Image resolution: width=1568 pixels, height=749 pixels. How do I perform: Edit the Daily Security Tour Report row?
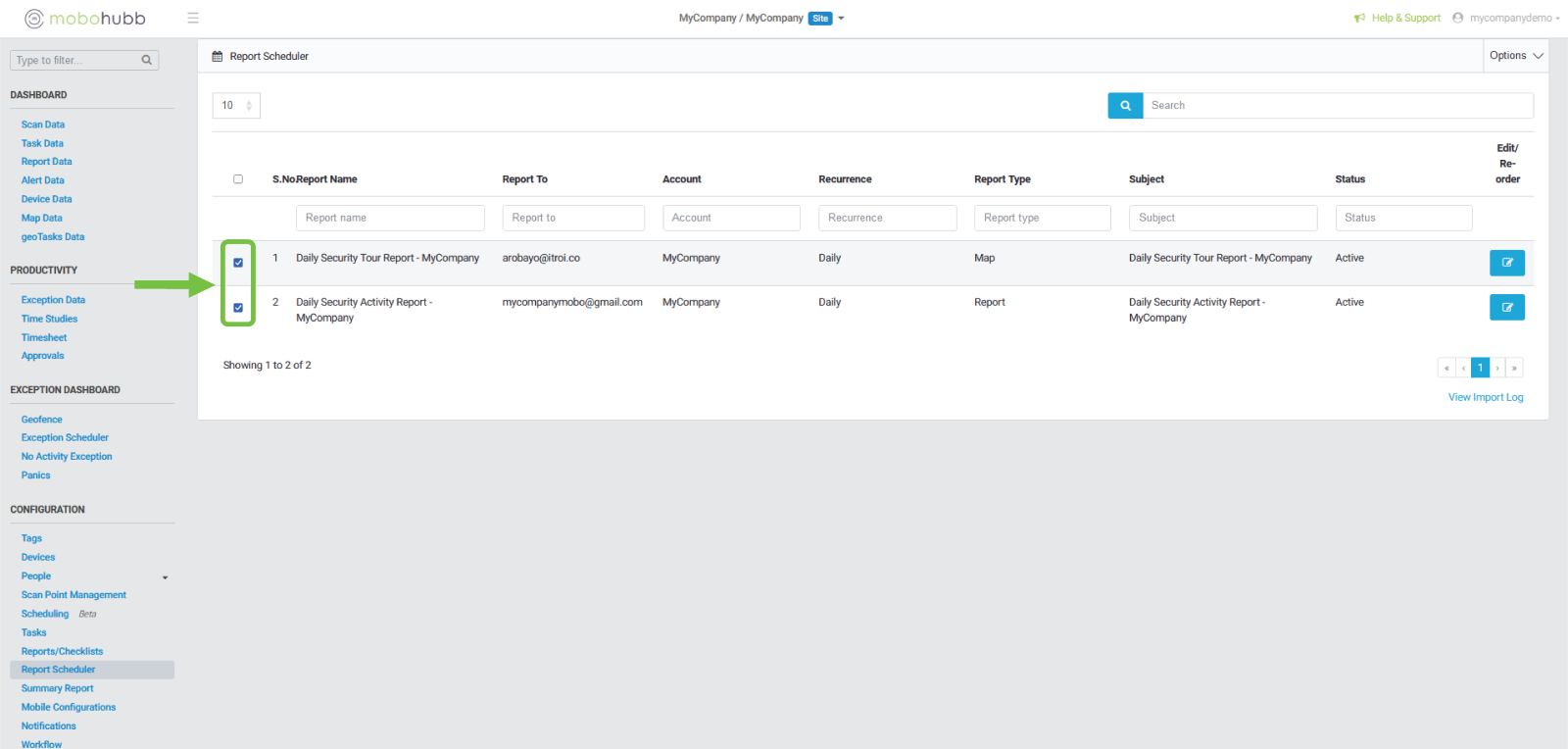1506,263
